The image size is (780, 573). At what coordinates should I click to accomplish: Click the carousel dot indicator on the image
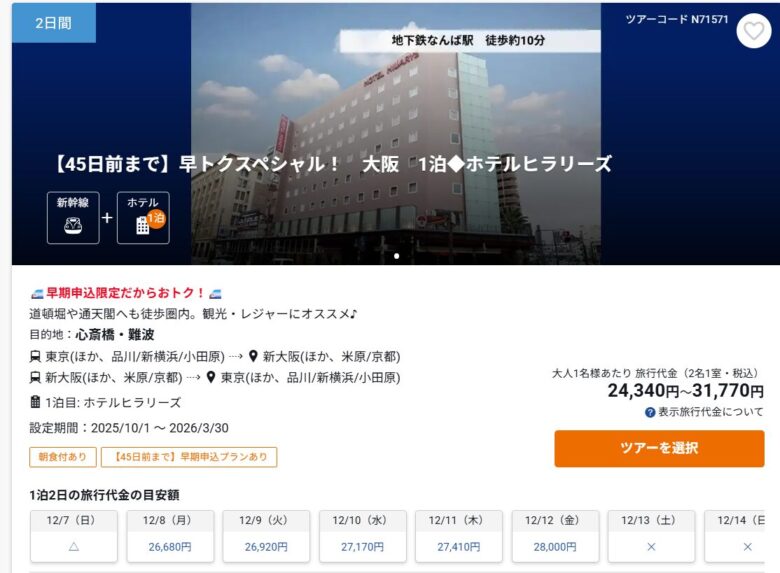(x=396, y=256)
